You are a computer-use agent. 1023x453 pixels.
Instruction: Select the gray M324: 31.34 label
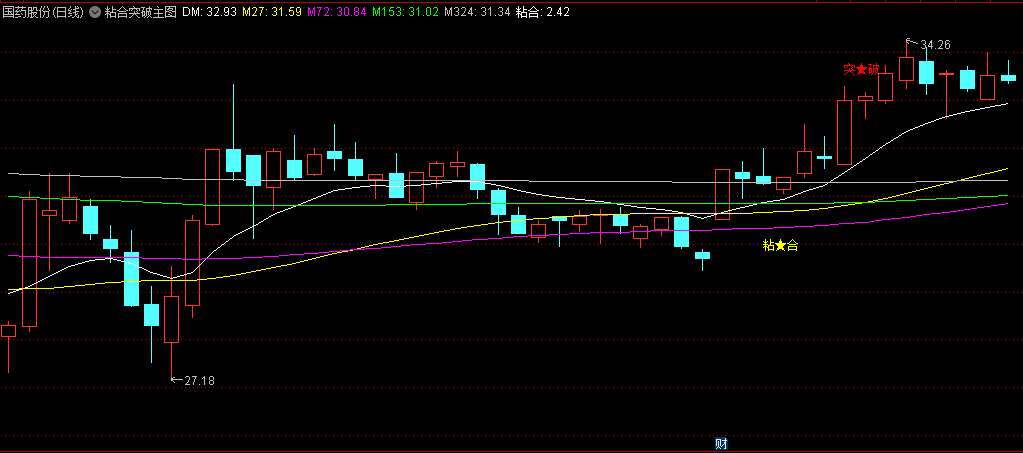tap(477, 12)
